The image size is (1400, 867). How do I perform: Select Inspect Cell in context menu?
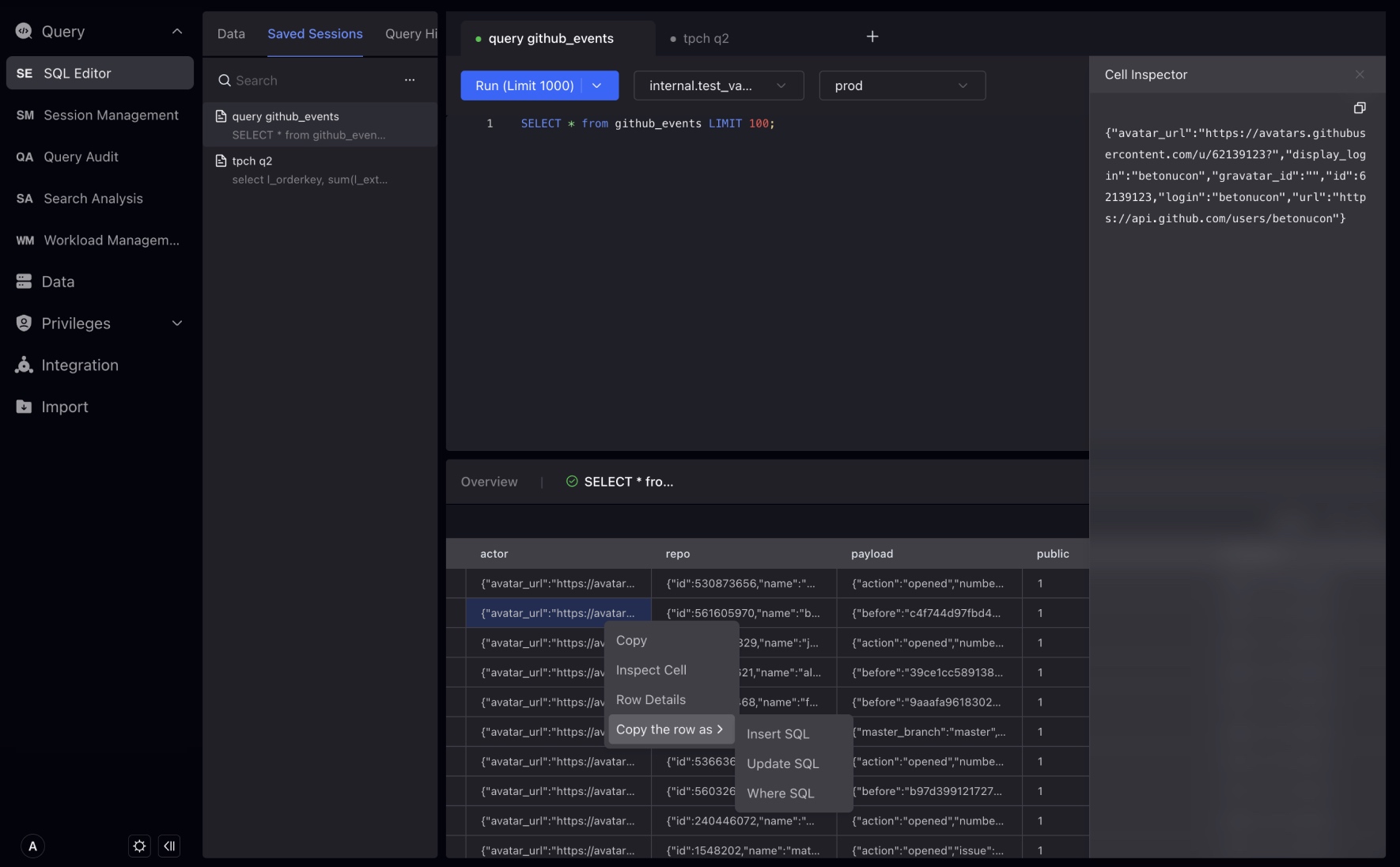coord(651,670)
